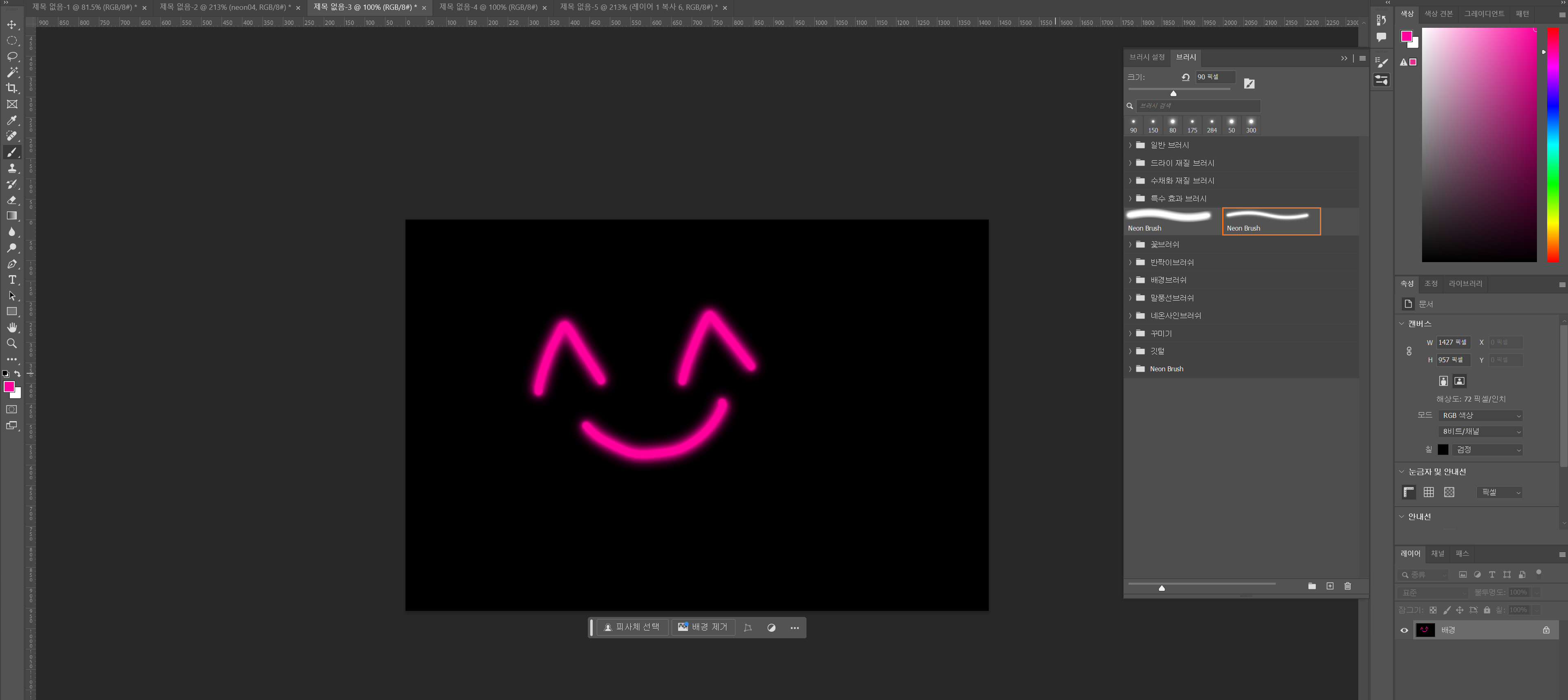
Task: Collapse the 캔버스 section
Action: [1401, 324]
